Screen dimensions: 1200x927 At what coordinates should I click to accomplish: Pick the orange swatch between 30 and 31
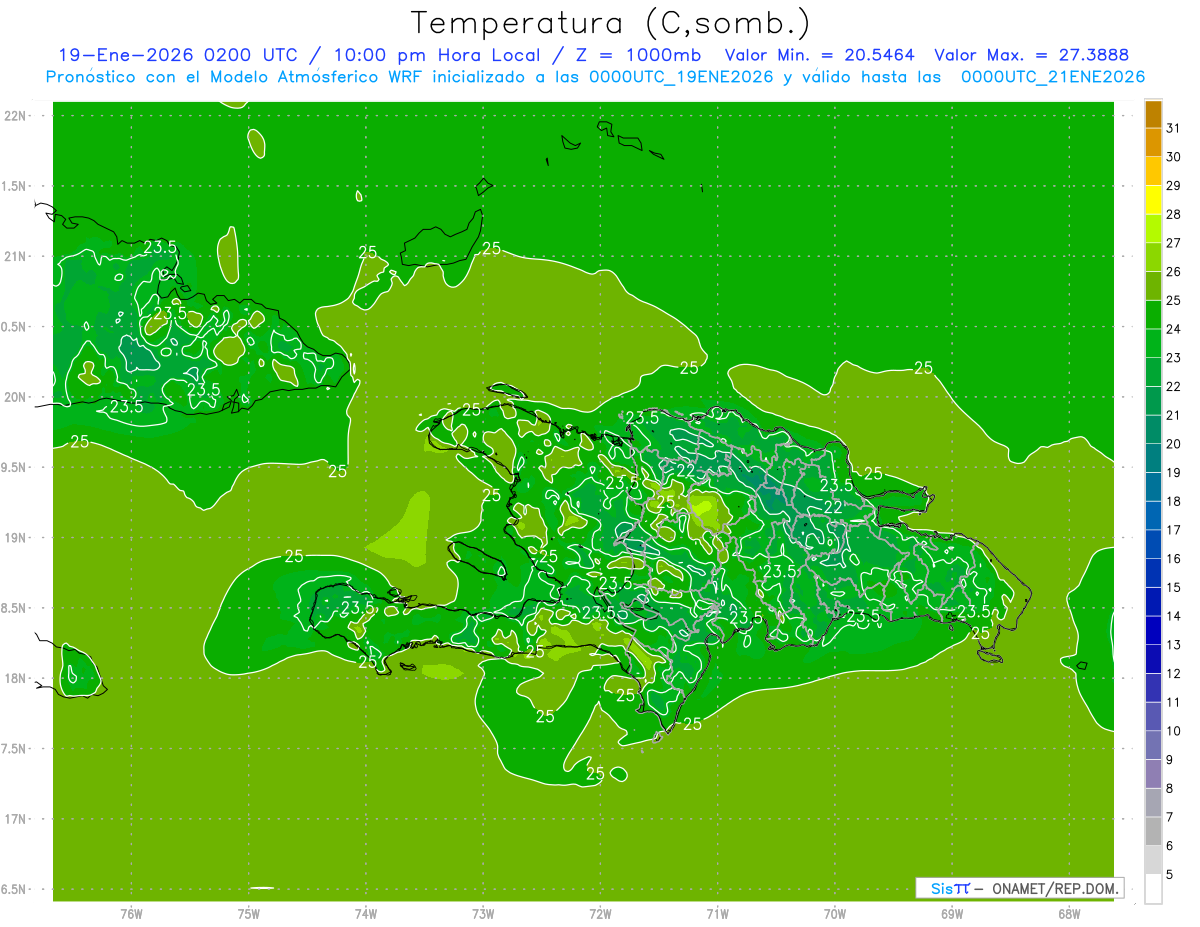click(1153, 142)
